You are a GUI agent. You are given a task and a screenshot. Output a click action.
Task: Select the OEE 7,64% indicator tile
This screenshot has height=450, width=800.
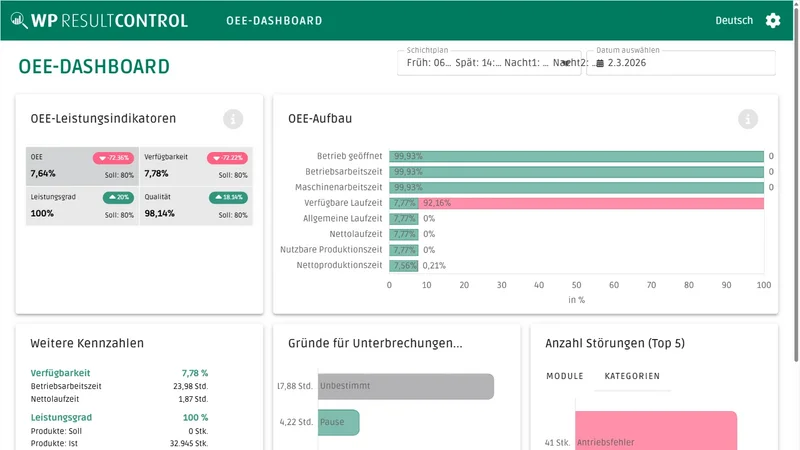tap(82, 166)
